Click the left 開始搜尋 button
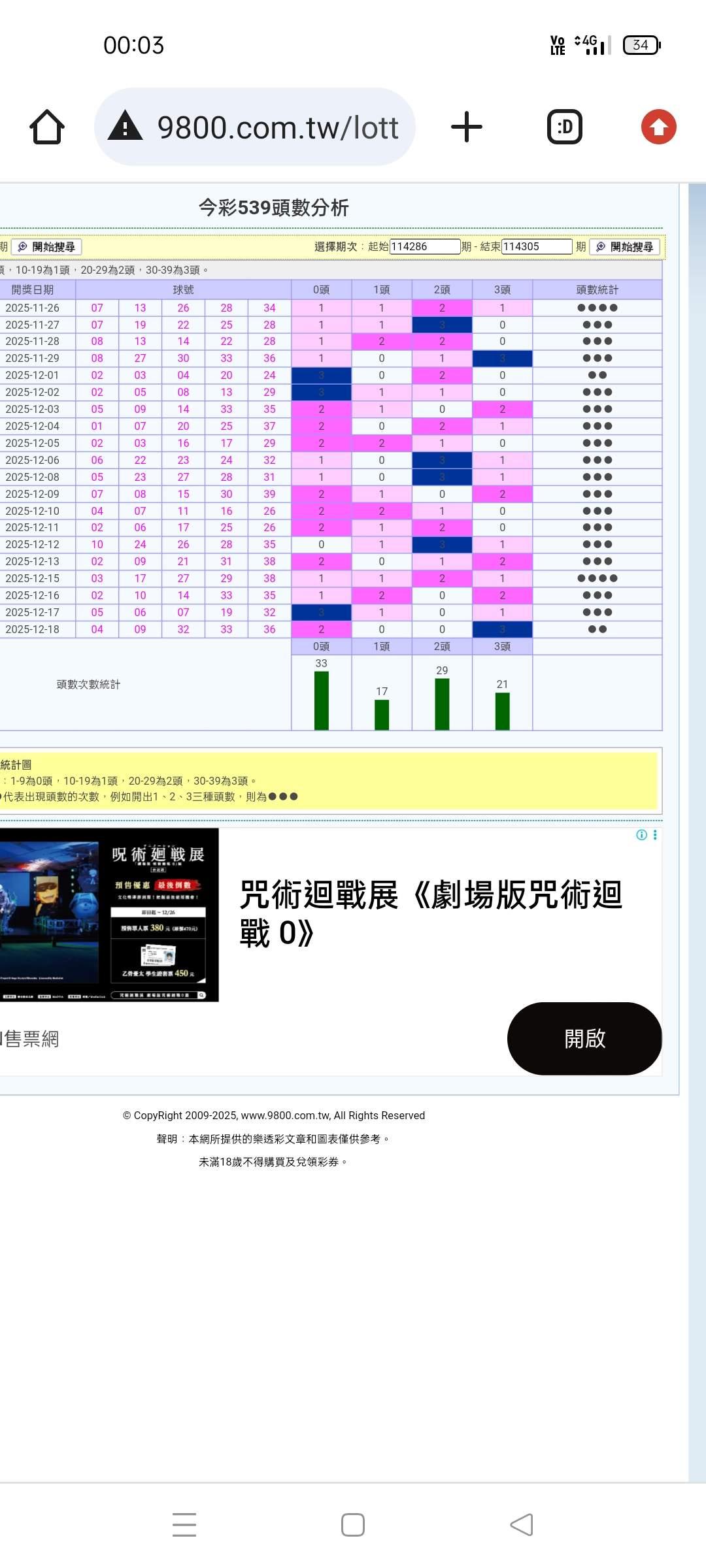Viewport: 706px width, 1568px height. pos(46,247)
